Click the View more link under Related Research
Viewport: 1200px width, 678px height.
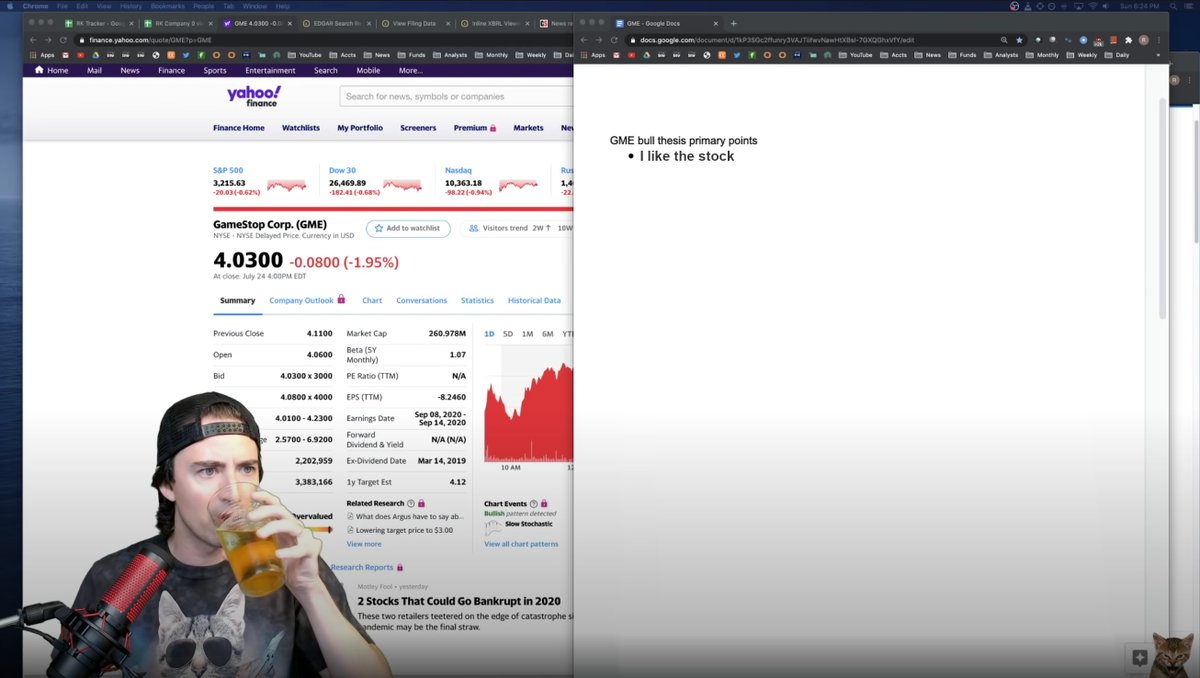pos(364,544)
